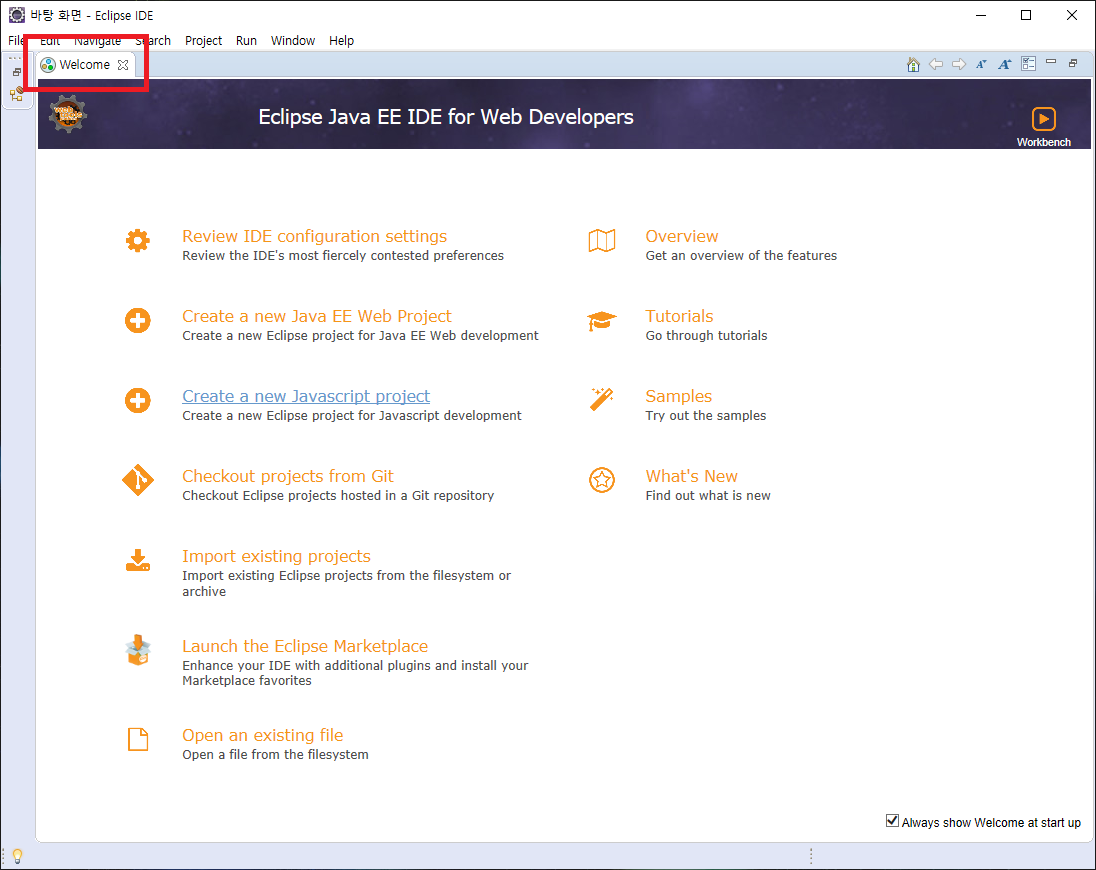
Task: Minimize the Welcome view
Action: [1051, 62]
